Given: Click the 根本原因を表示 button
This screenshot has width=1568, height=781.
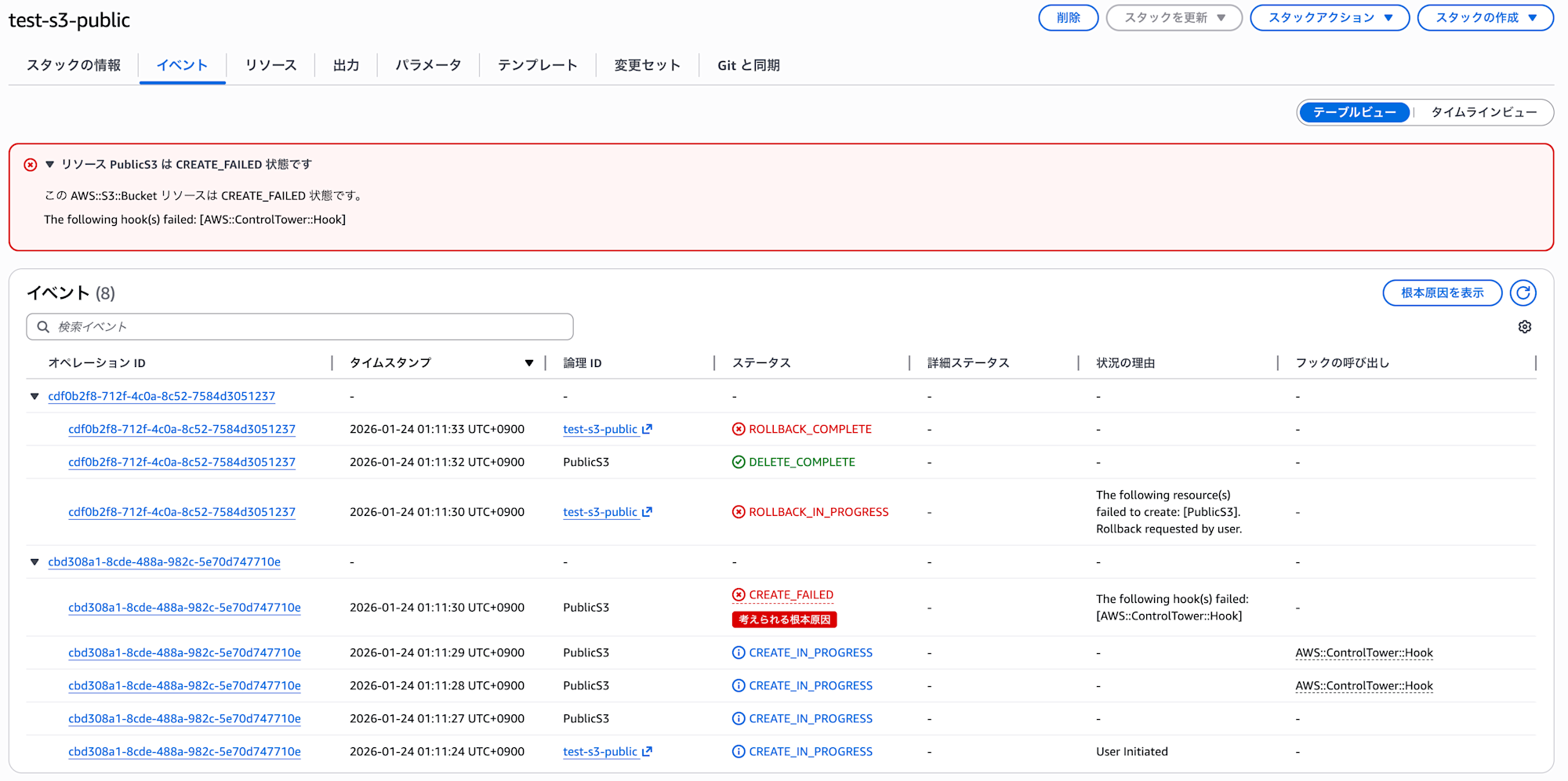Looking at the screenshot, I should coord(1442,293).
